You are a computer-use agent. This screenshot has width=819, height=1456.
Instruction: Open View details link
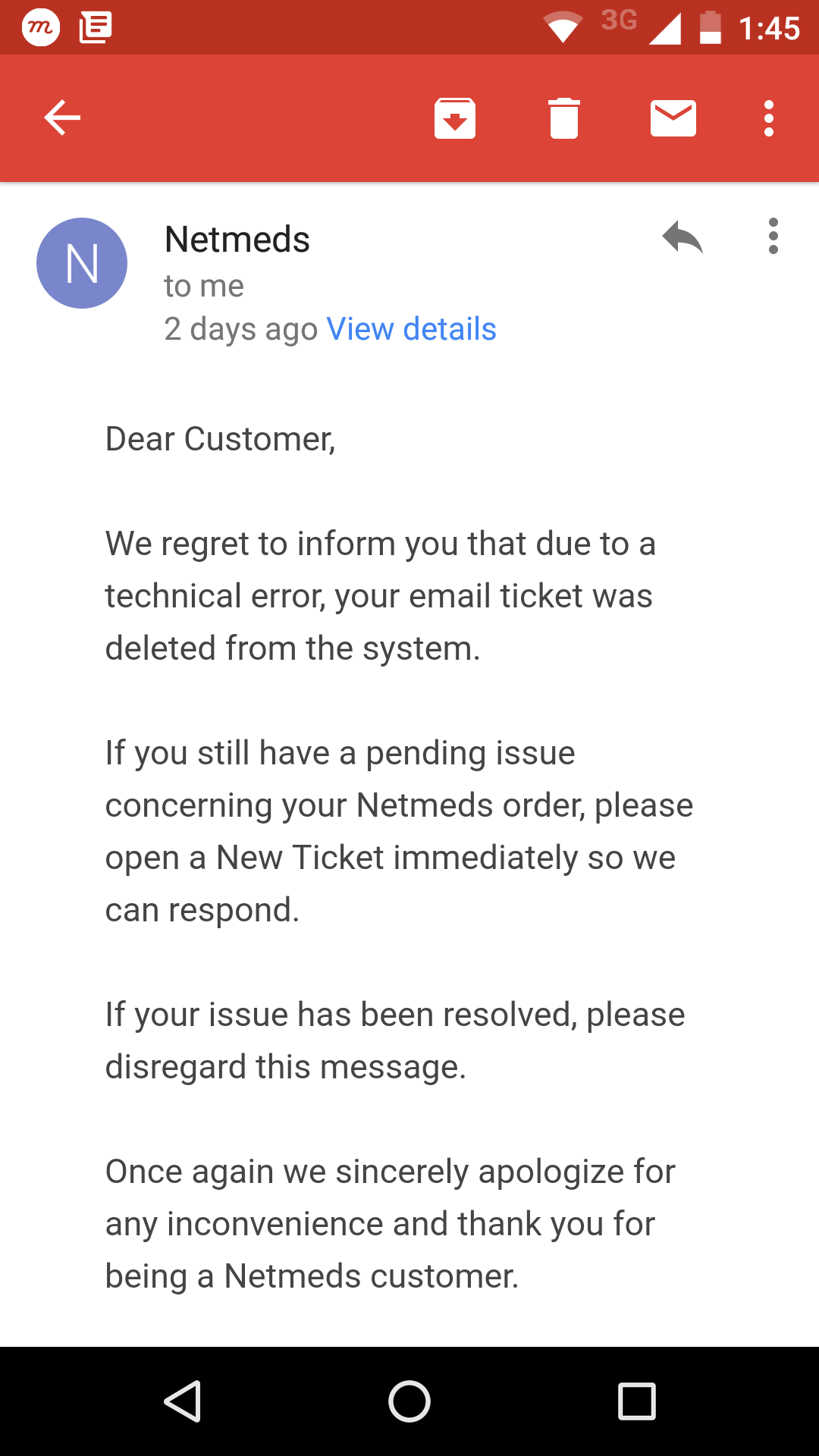(x=411, y=329)
